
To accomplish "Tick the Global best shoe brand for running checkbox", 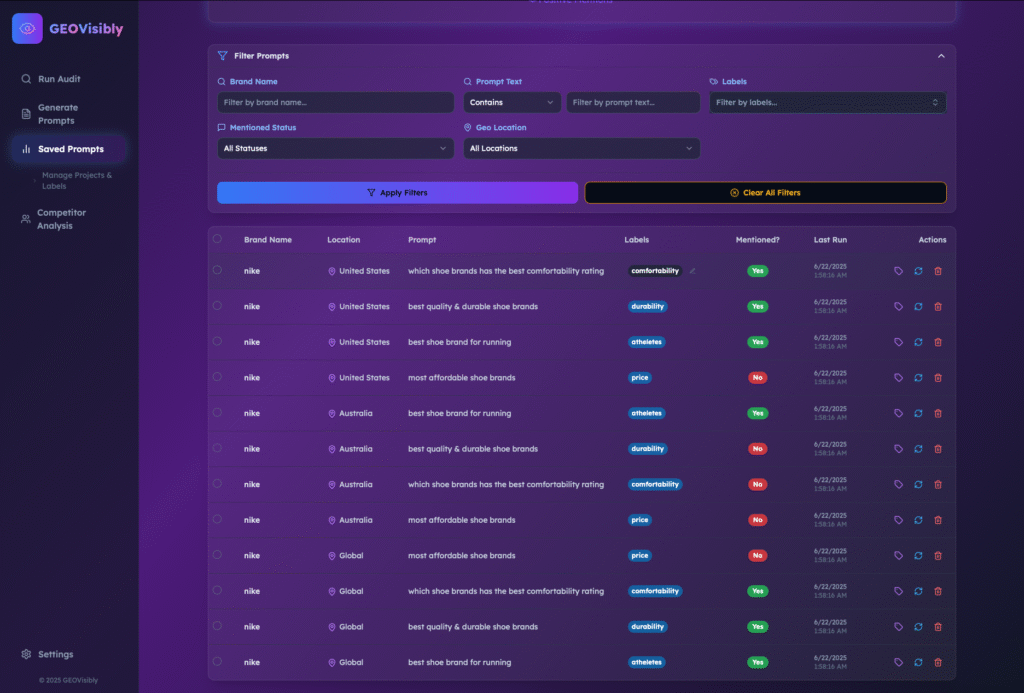I will click(x=217, y=661).
